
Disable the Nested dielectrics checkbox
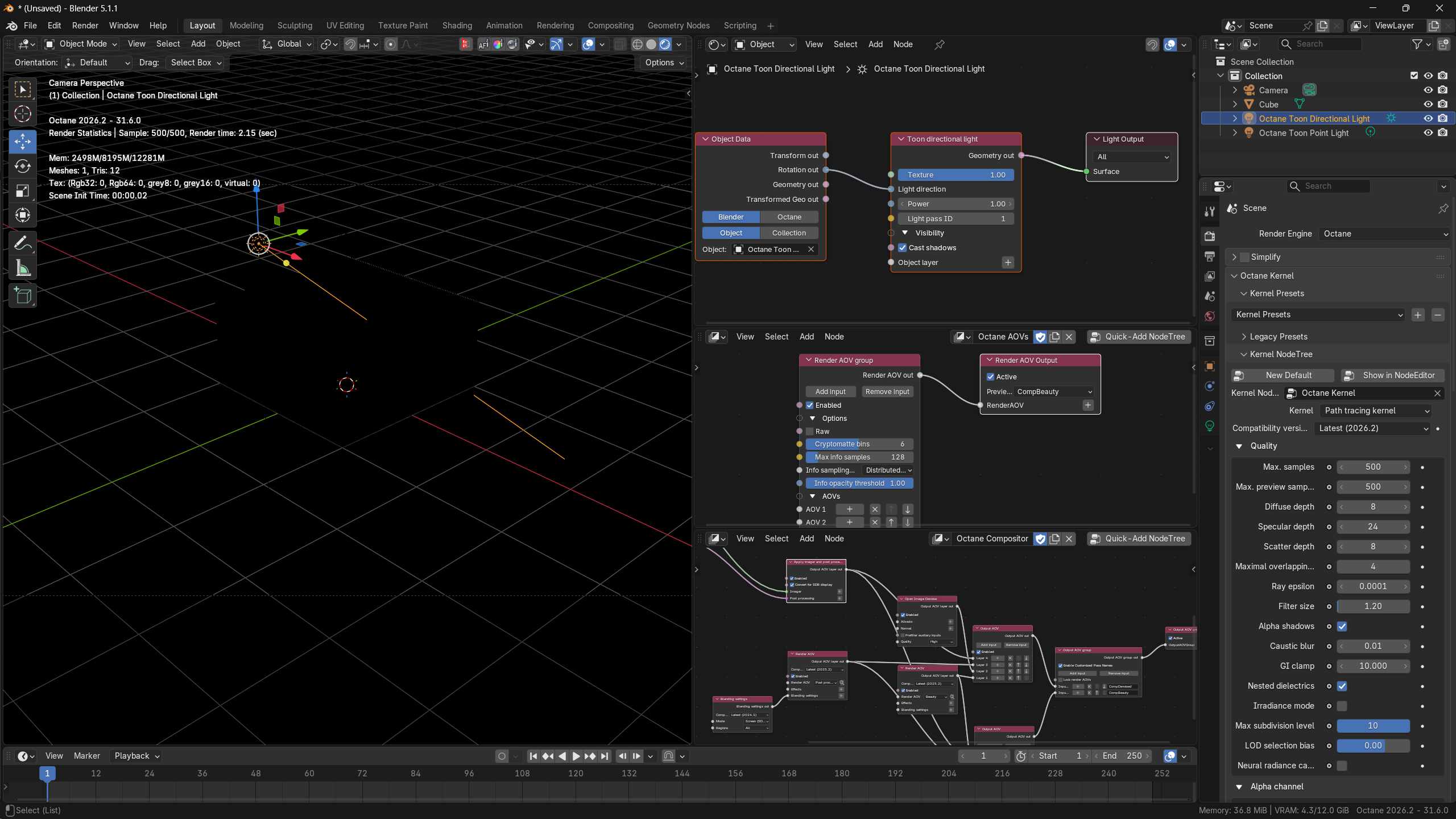coord(1342,686)
